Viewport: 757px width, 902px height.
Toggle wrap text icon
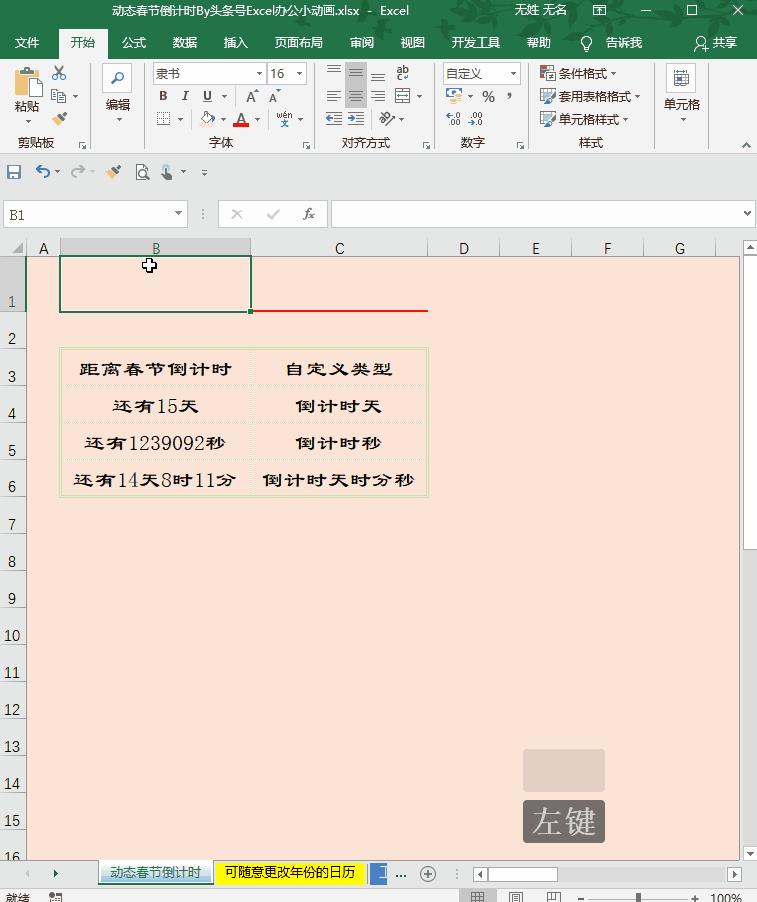coord(403,72)
